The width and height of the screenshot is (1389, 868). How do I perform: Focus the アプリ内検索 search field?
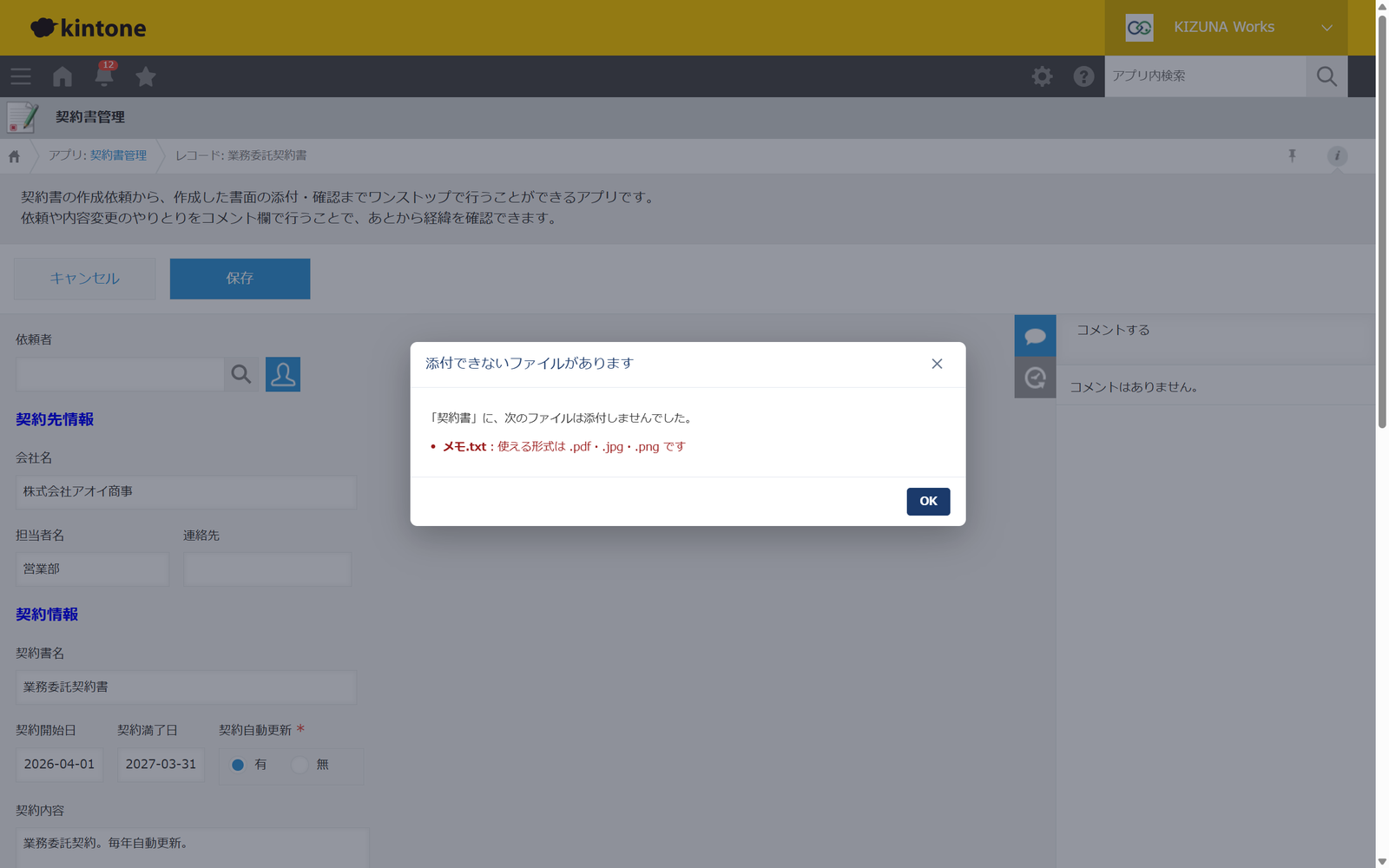point(1205,76)
